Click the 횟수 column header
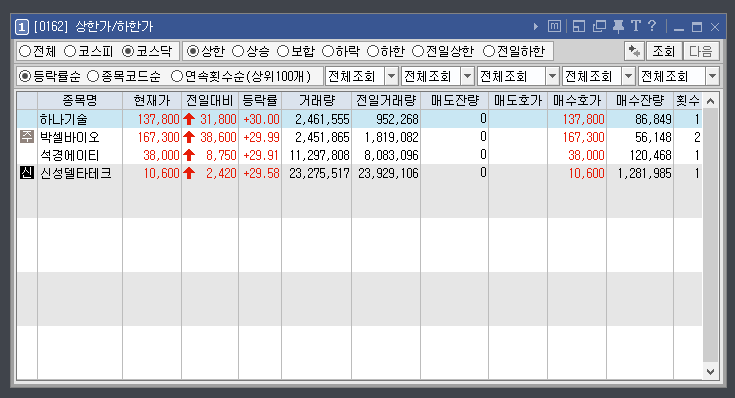735x398 pixels. point(688,101)
